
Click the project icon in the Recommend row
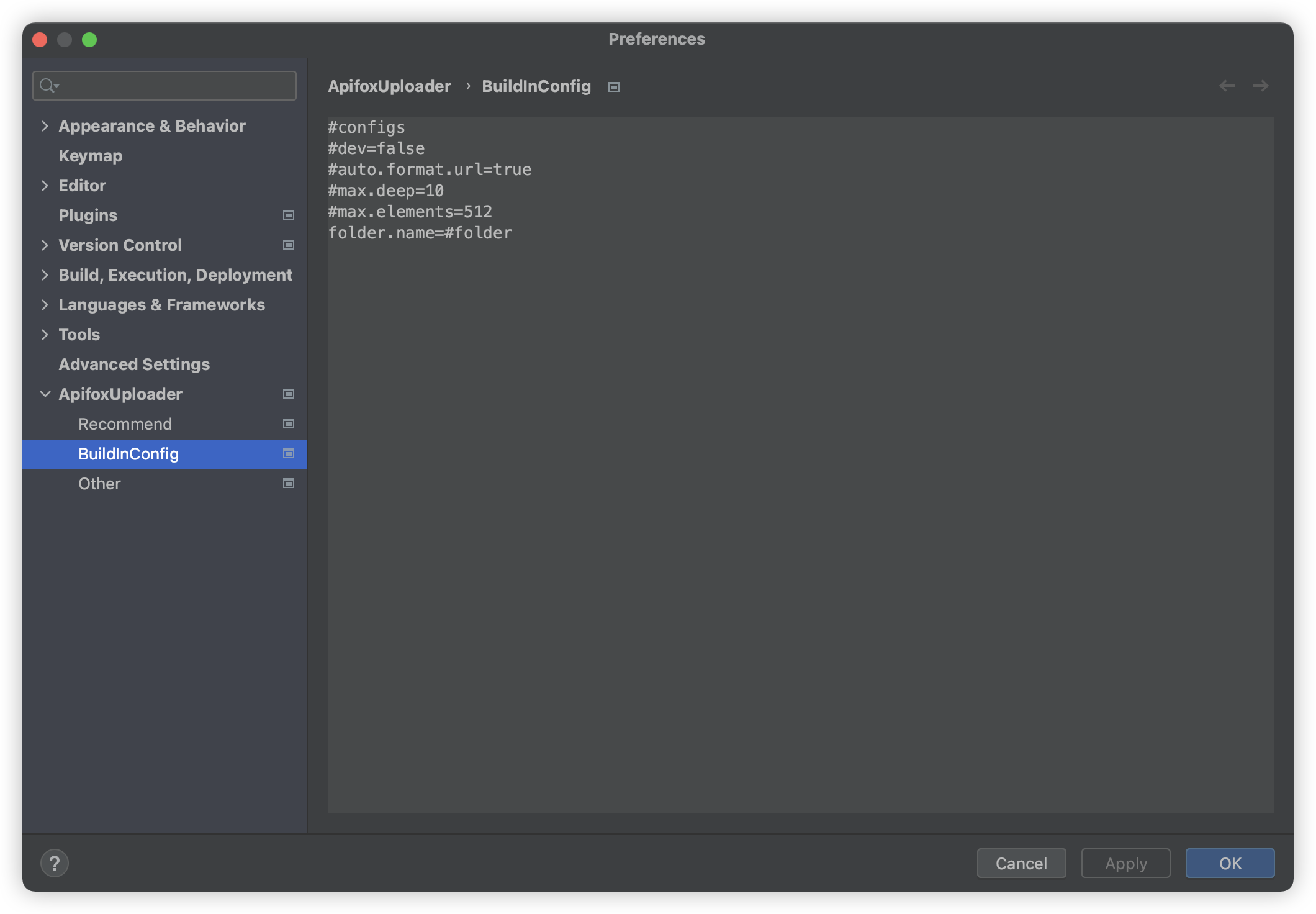coord(289,423)
